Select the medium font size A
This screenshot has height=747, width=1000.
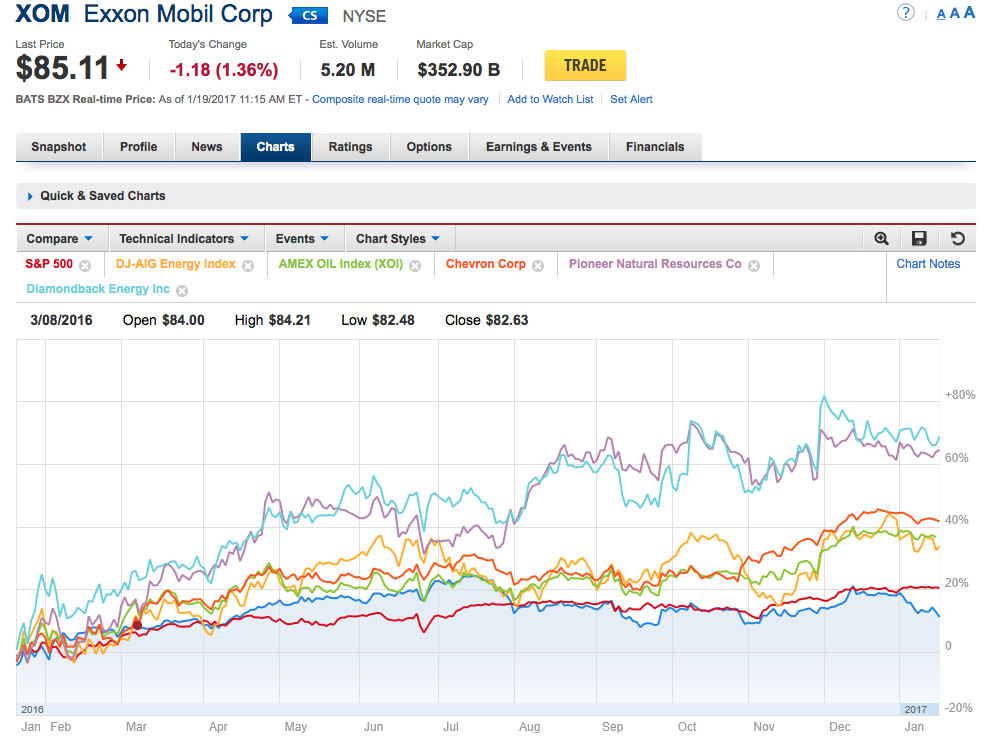(x=955, y=13)
